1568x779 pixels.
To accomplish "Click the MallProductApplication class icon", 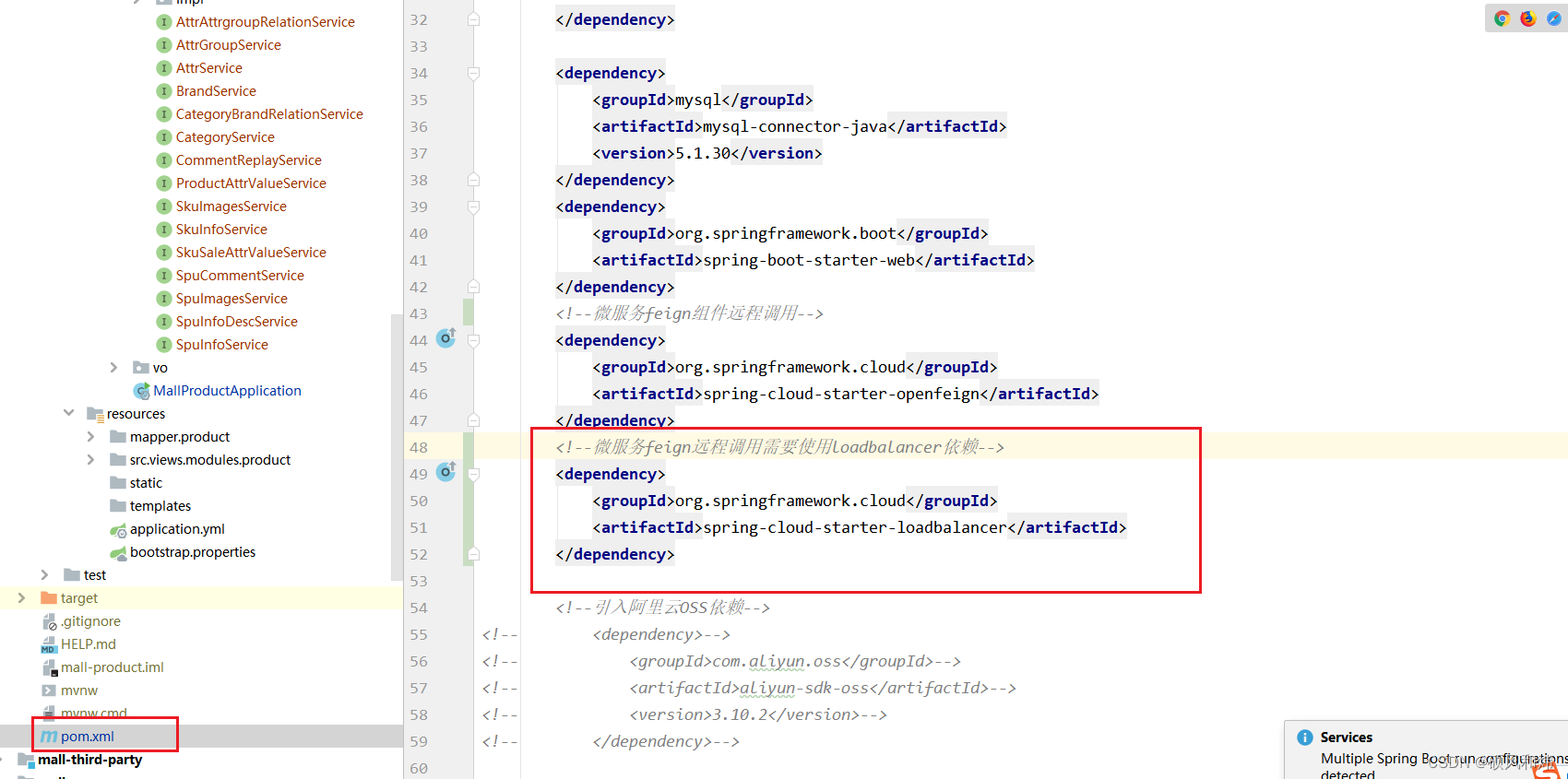I will tap(142, 391).
